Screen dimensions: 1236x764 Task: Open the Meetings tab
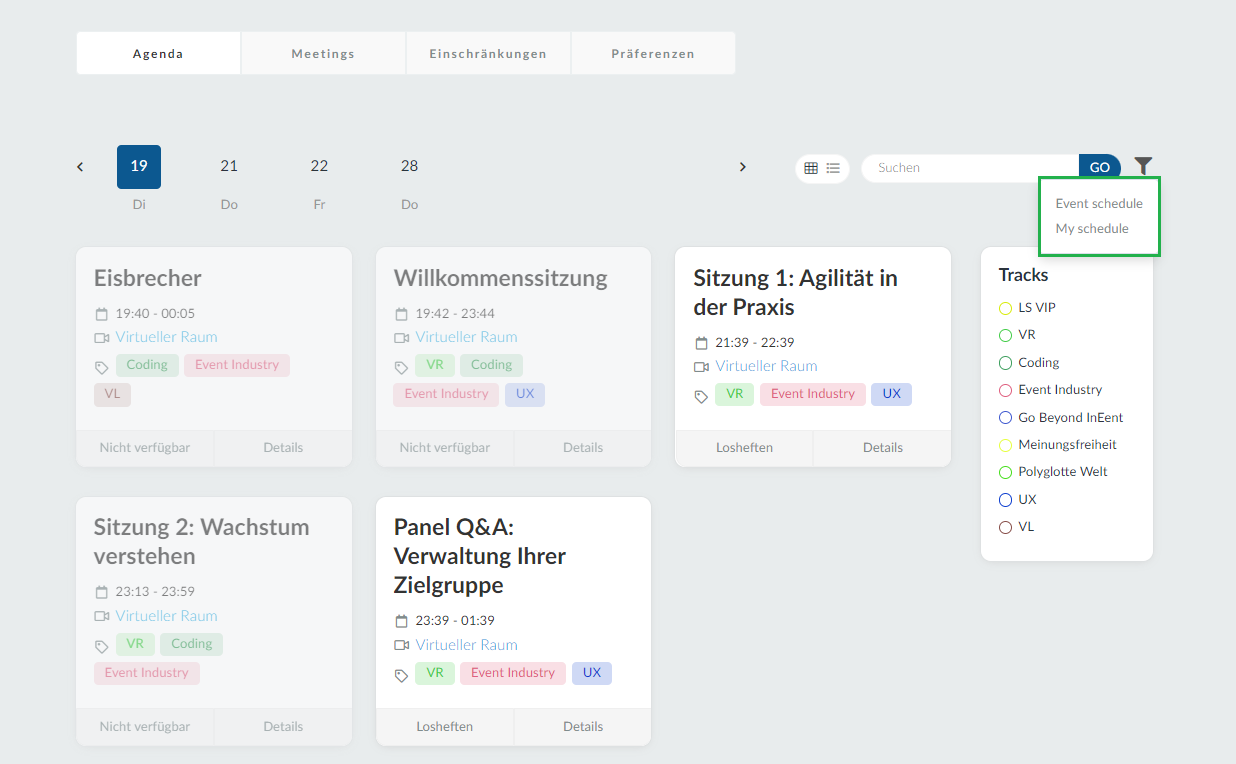tap(323, 54)
